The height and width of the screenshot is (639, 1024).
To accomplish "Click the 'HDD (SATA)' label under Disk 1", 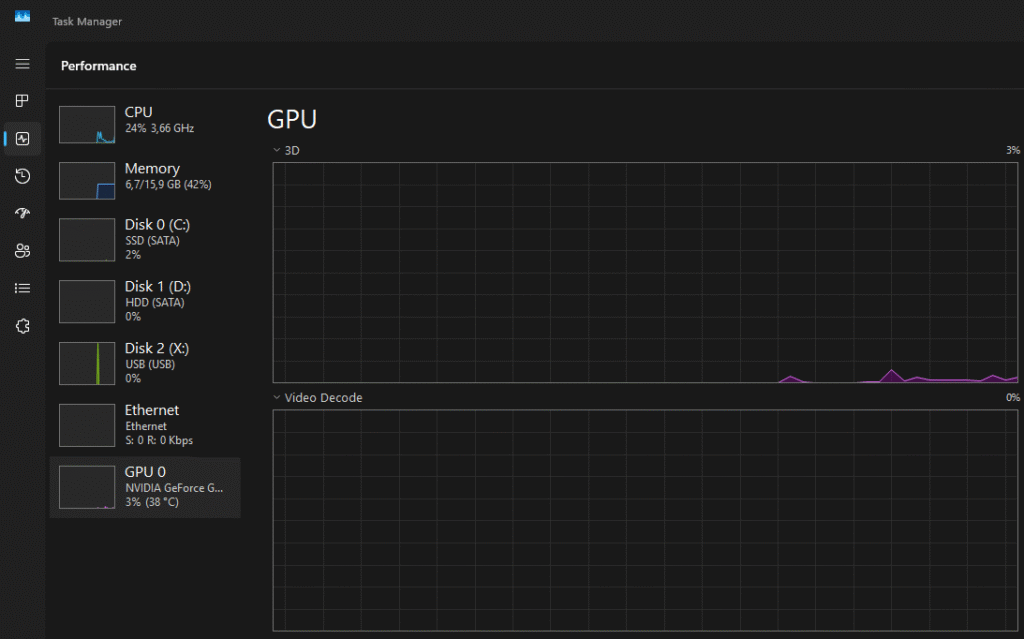I will [x=155, y=303].
